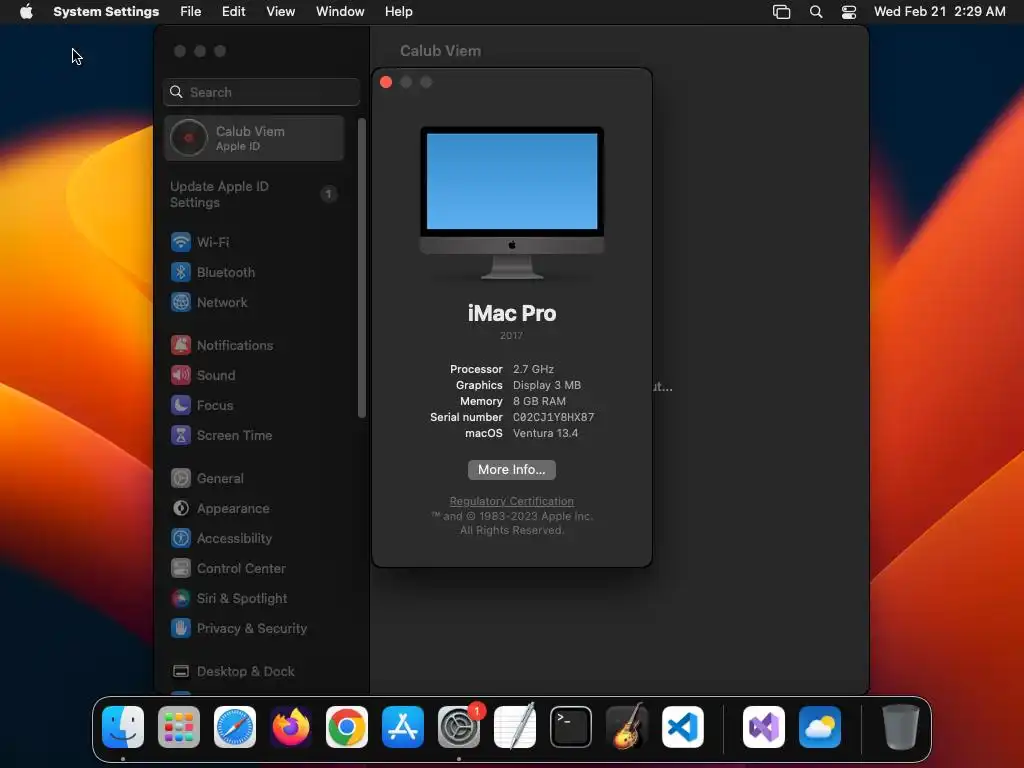Open the Screen Time hourglass icon
The image size is (1024, 768).
click(x=181, y=435)
